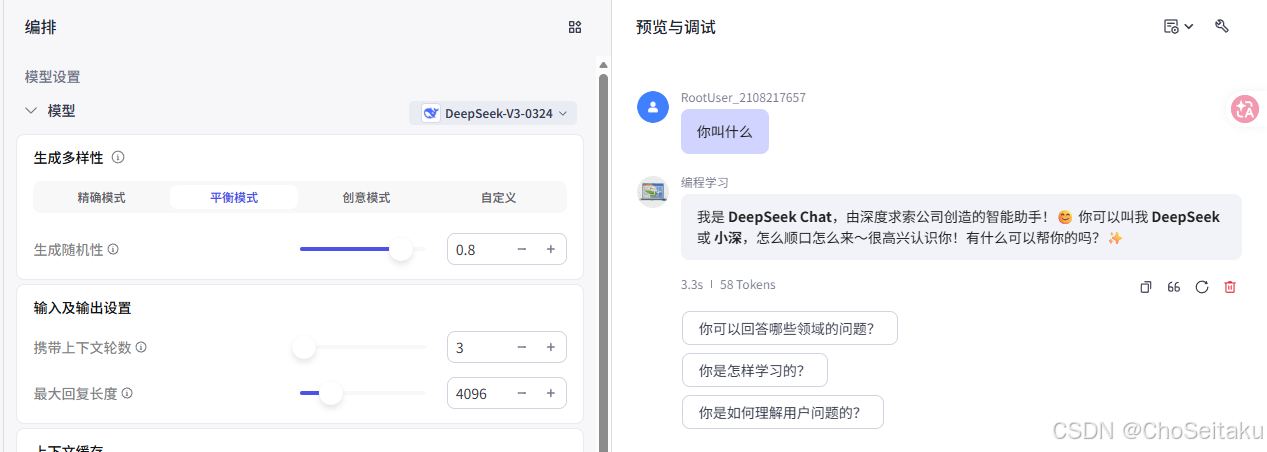Screen dimensions: 1267x452
Task: Click the context rounds value 3 field
Action: coord(478,347)
